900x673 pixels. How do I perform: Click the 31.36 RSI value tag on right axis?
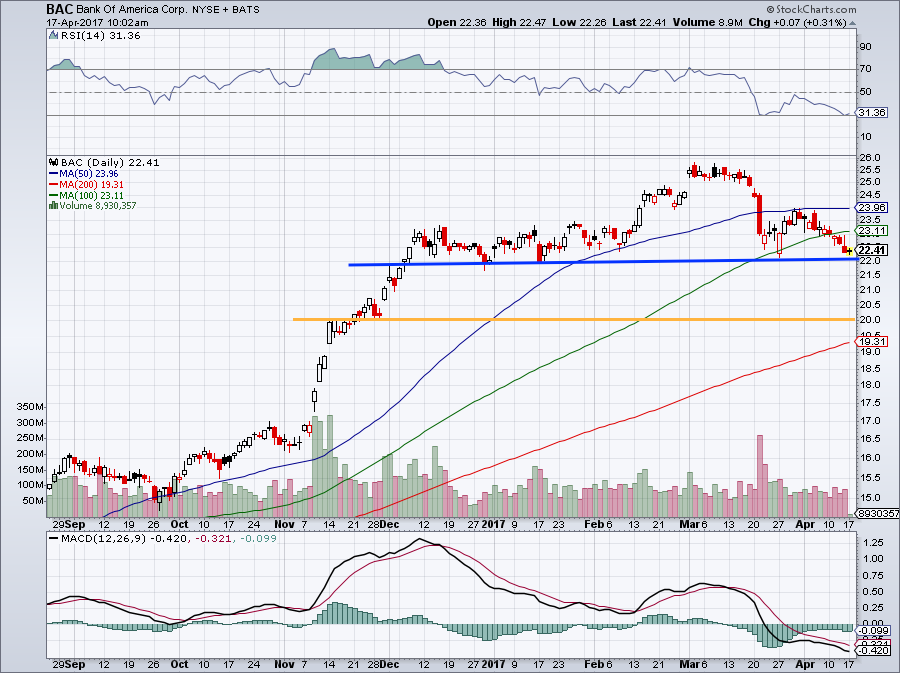pos(871,113)
